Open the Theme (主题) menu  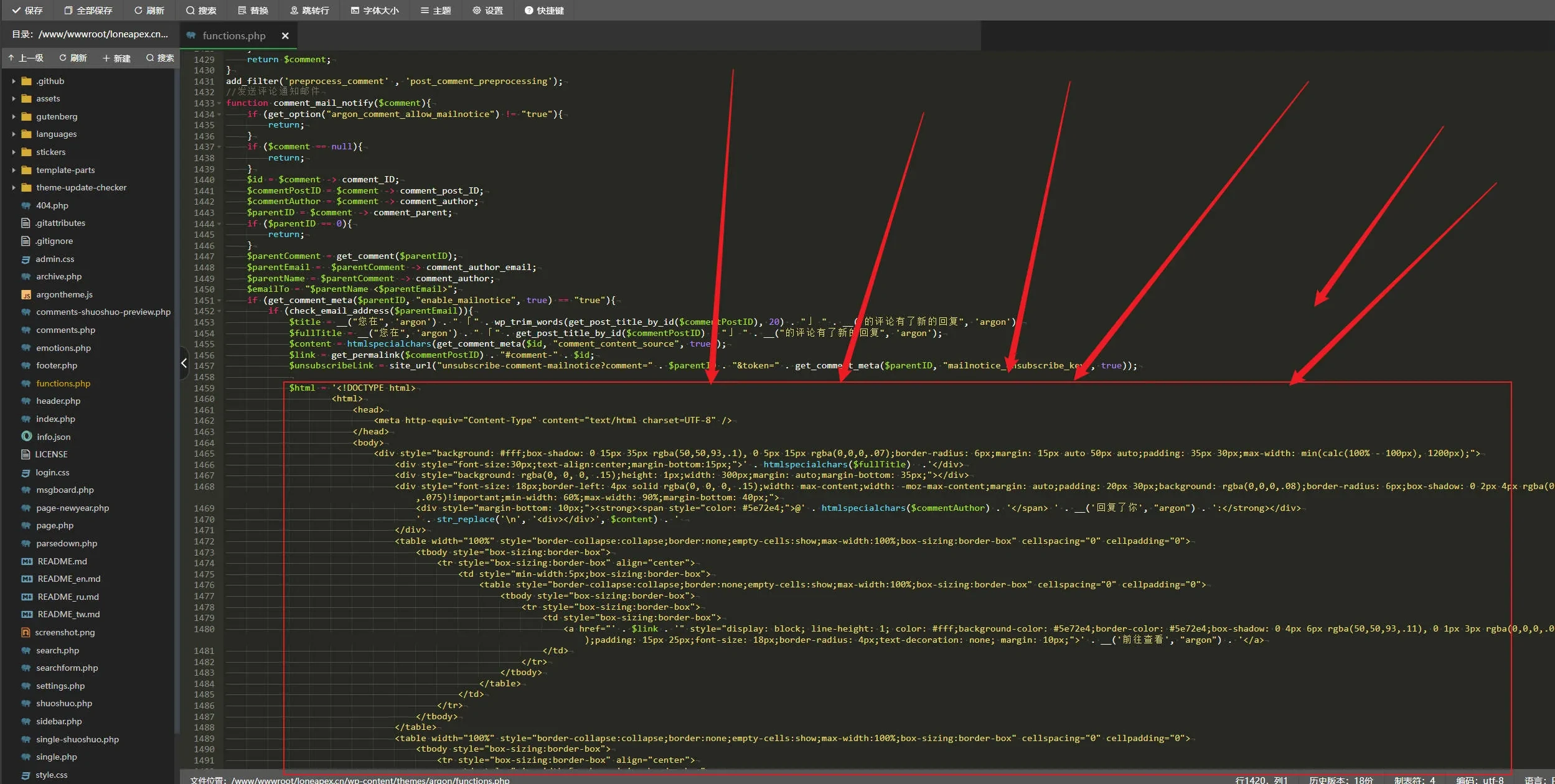[435, 10]
